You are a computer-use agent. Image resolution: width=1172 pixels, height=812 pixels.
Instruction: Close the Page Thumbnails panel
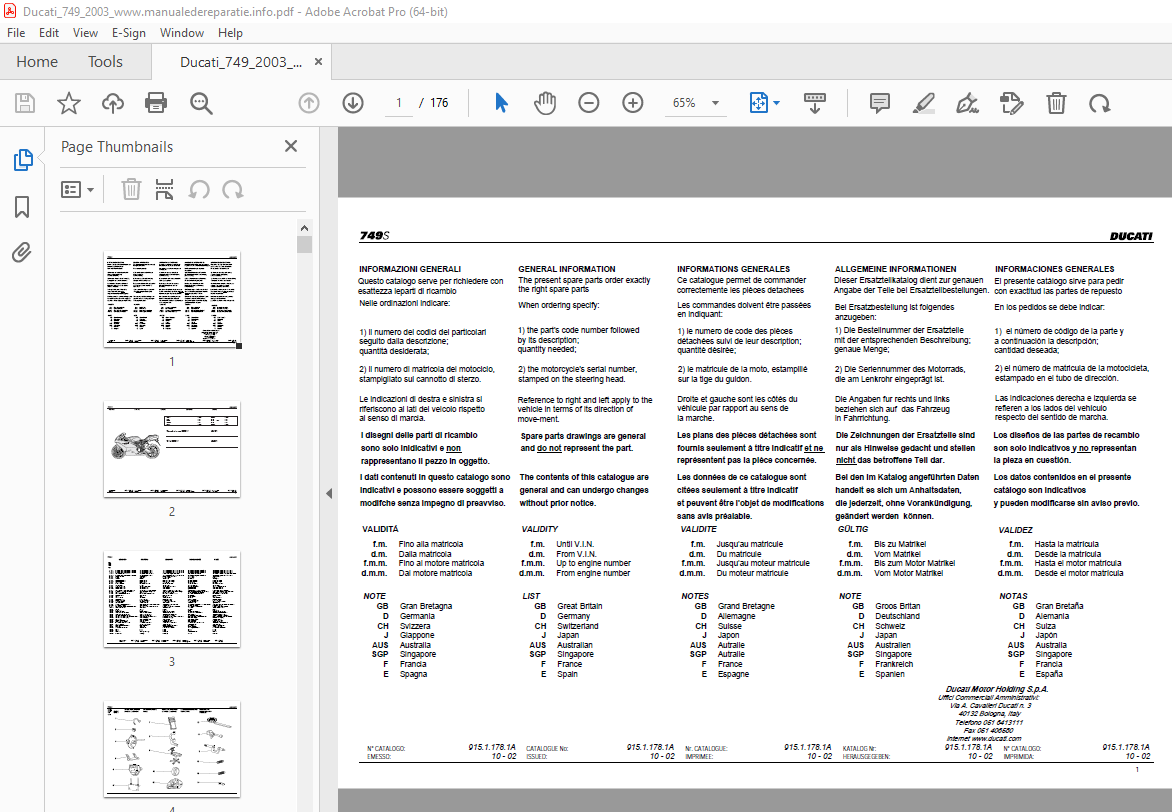[x=291, y=146]
